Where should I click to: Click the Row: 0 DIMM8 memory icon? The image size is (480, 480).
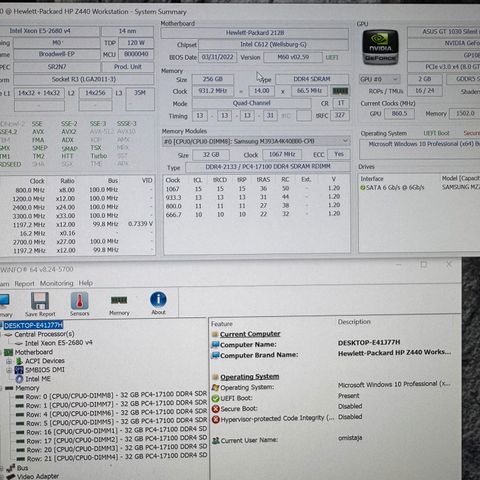coord(20,397)
